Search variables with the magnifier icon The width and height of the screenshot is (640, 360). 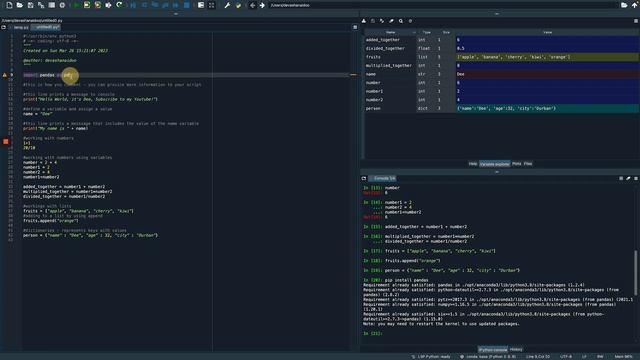pyautogui.click(x=400, y=21)
